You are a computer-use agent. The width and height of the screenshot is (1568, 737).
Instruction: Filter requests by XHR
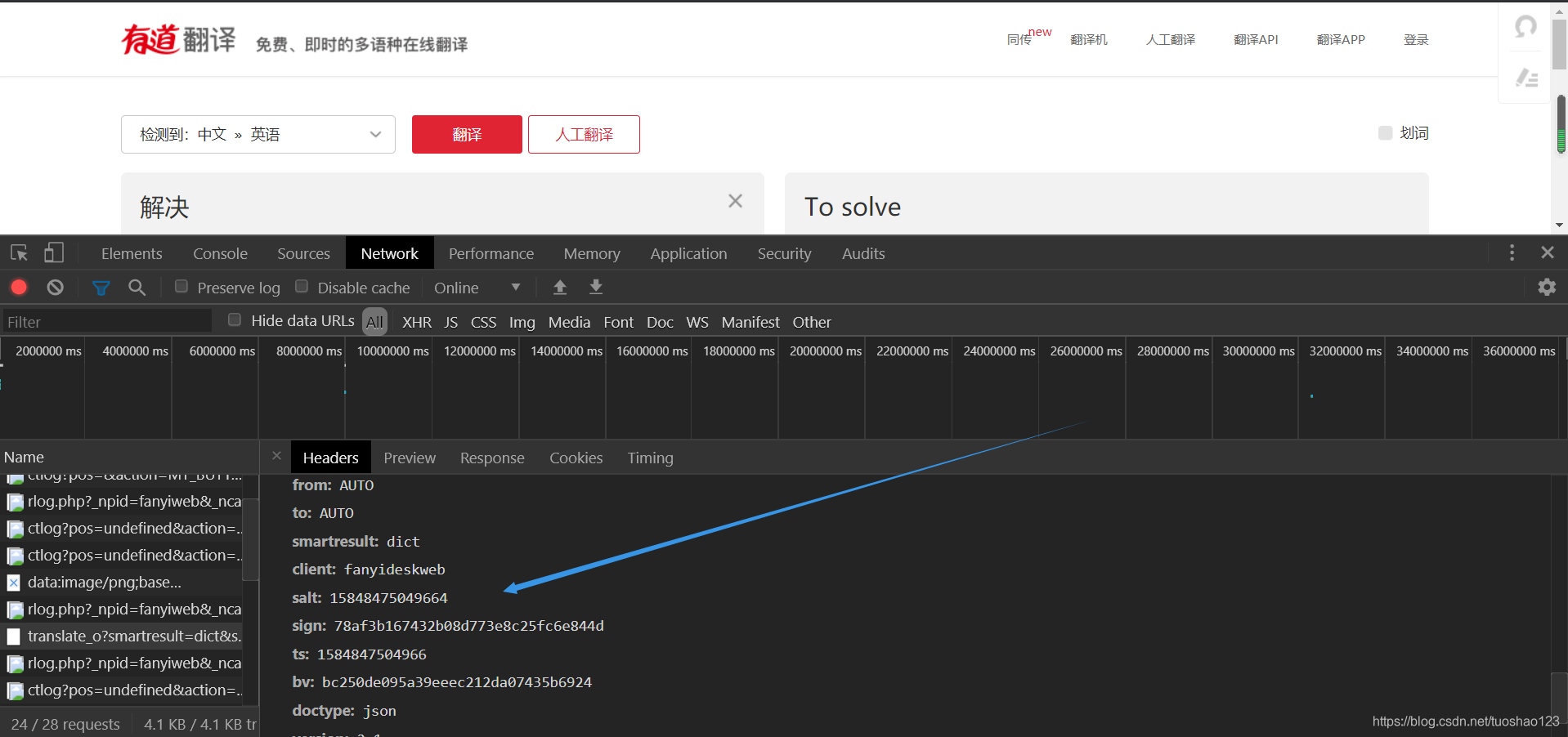(417, 322)
